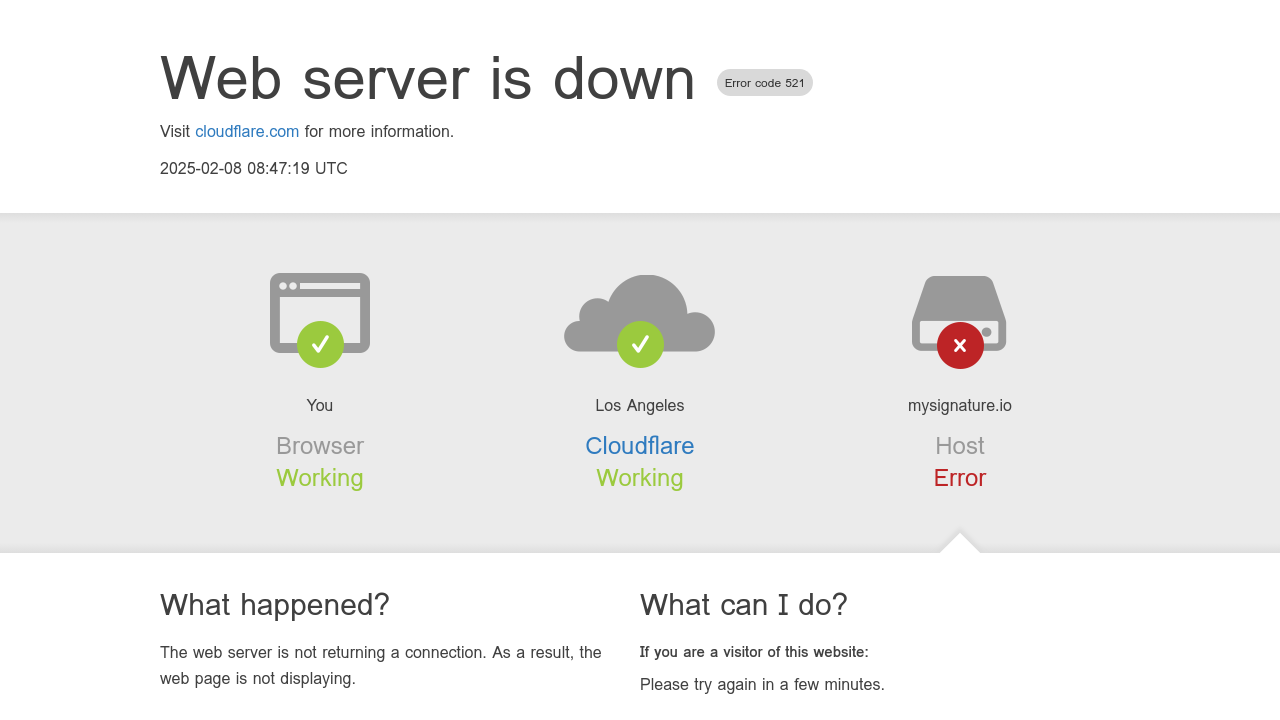
Task: Click the cloudflare.com link in the header
Action: click(247, 132)
